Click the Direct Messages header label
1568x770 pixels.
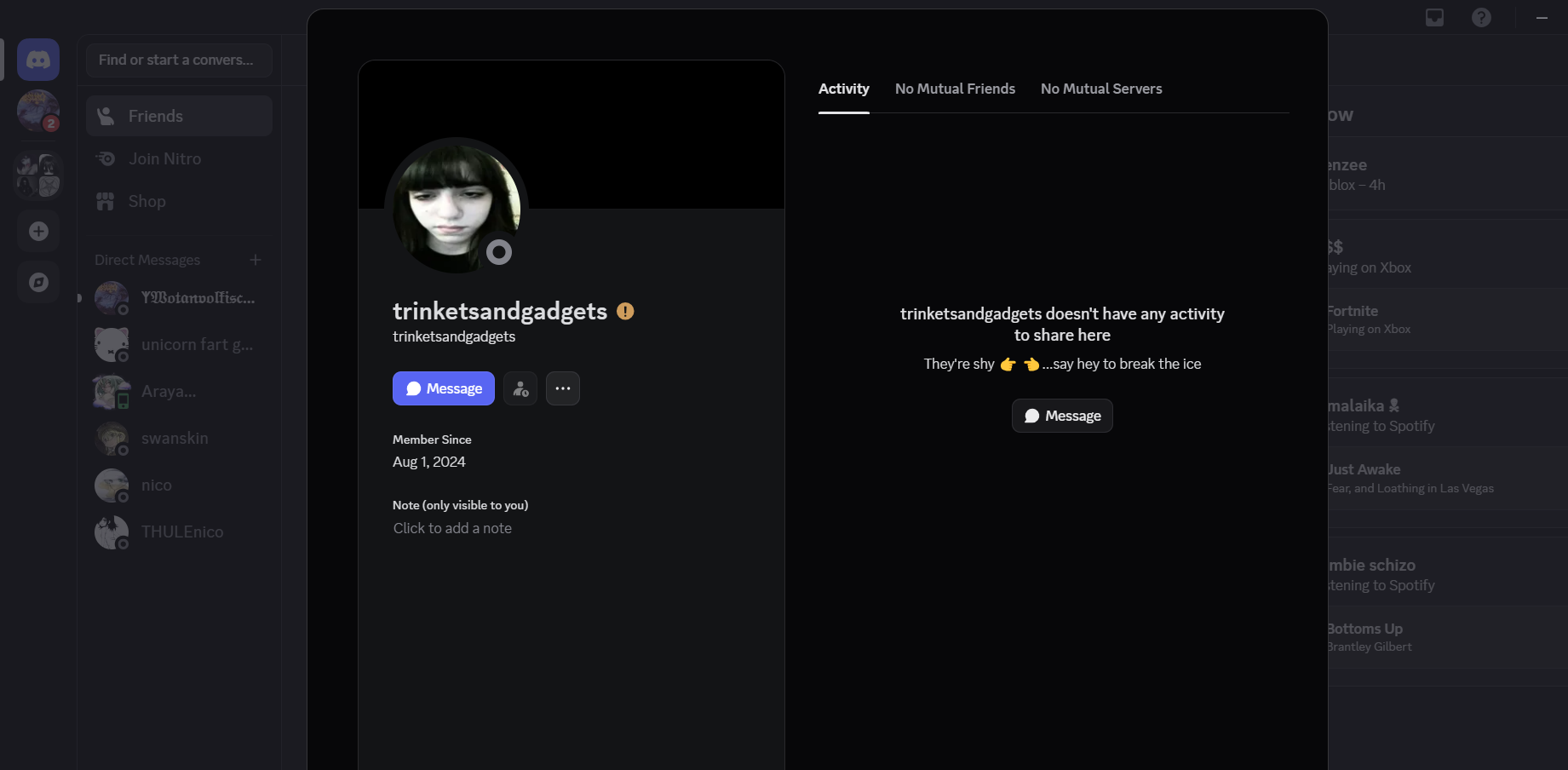pos(147,260)
